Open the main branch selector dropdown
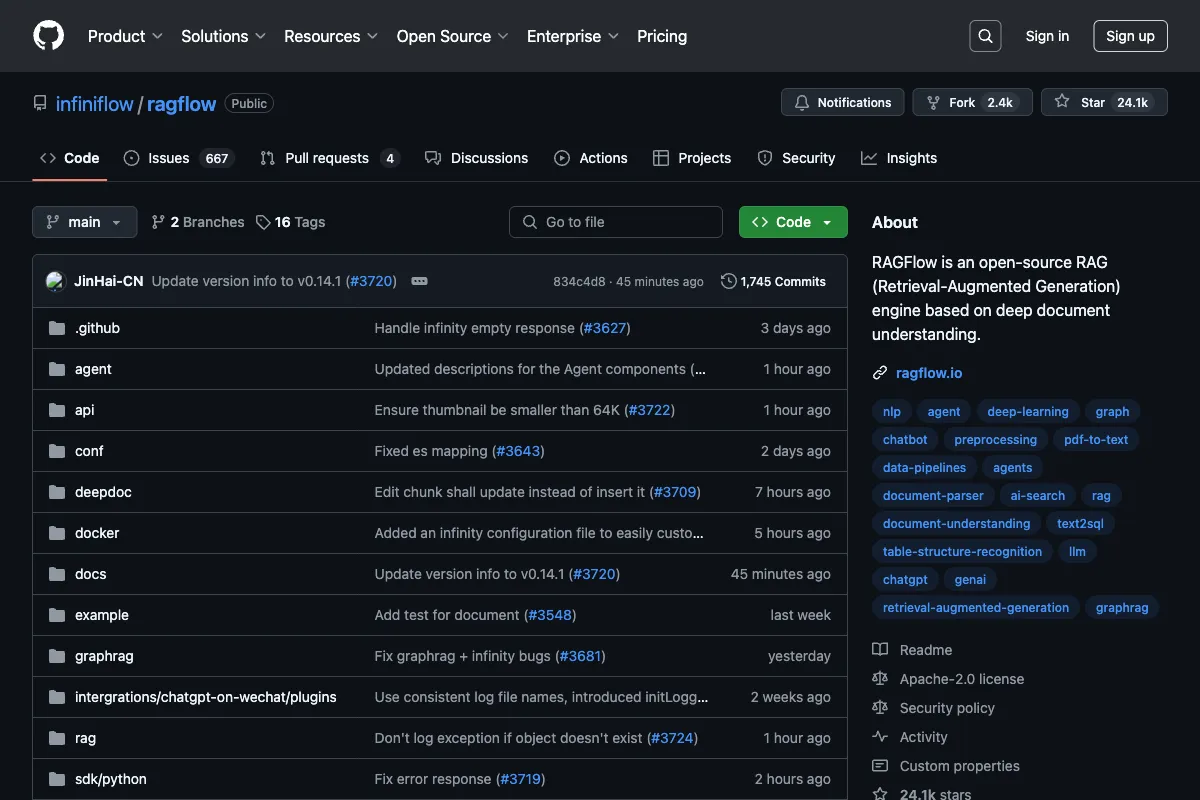 [85, 222]
